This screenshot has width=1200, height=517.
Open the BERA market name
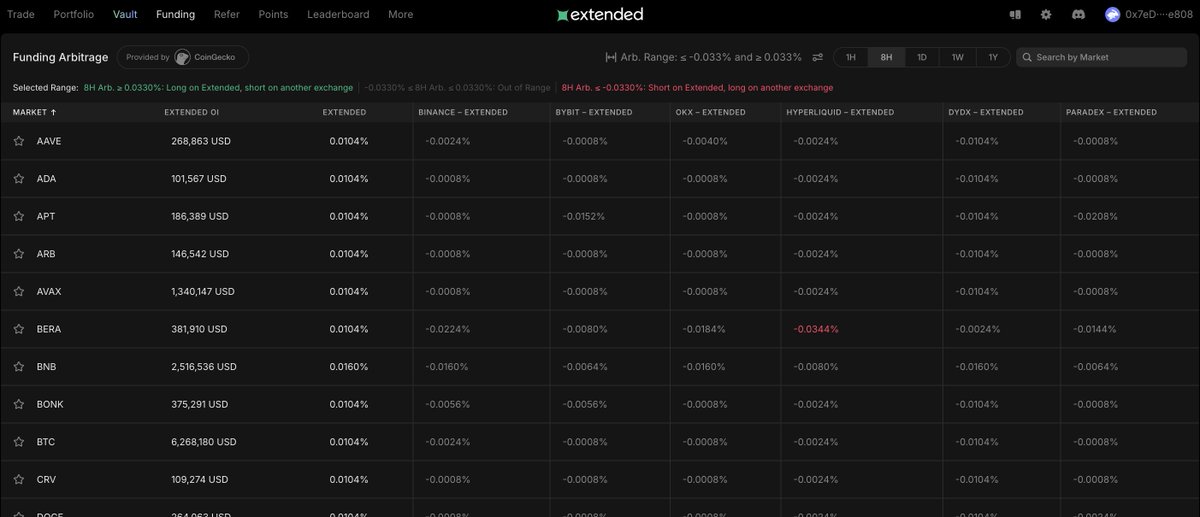(49, 329)
